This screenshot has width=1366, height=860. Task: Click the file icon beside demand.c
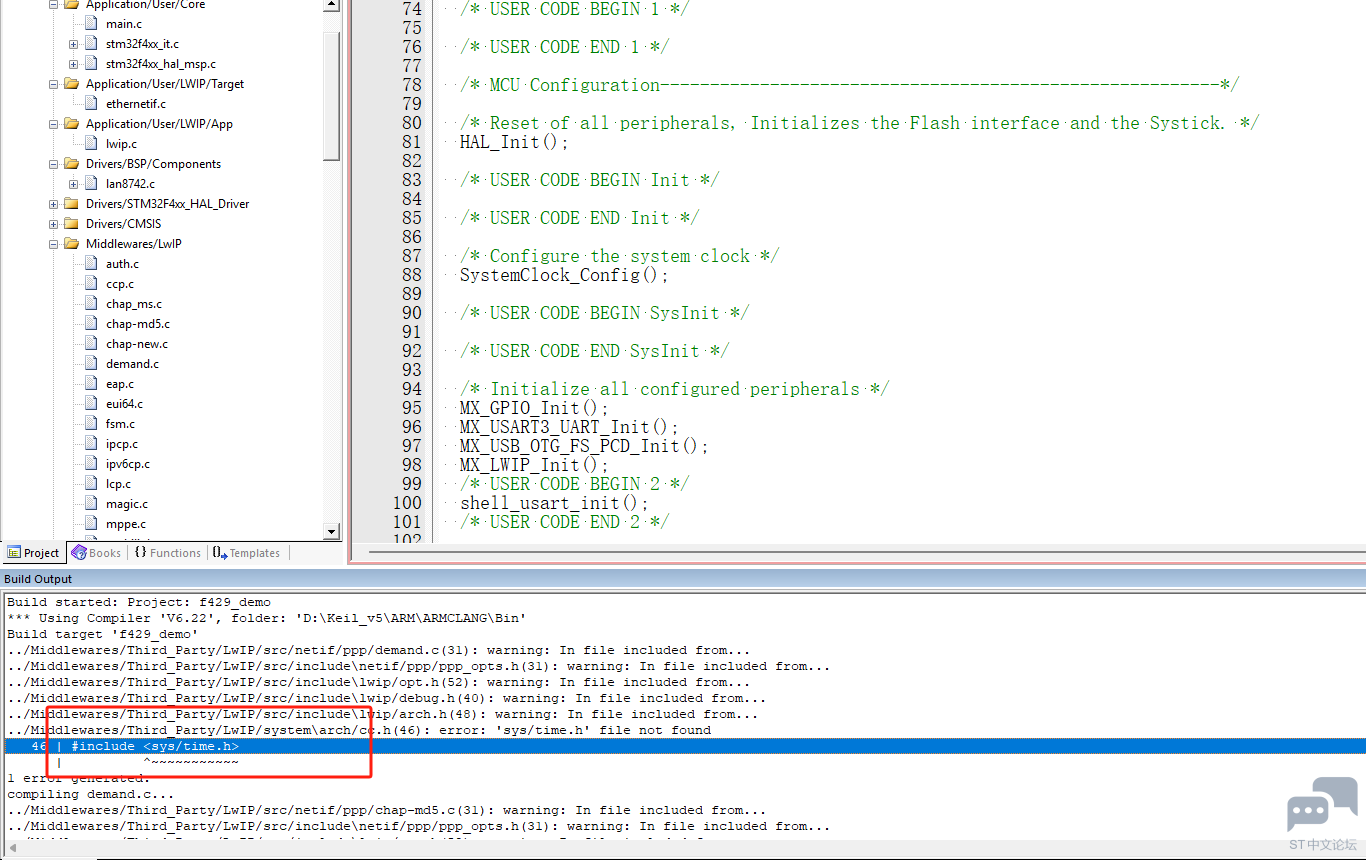click(x=93, y=364)
